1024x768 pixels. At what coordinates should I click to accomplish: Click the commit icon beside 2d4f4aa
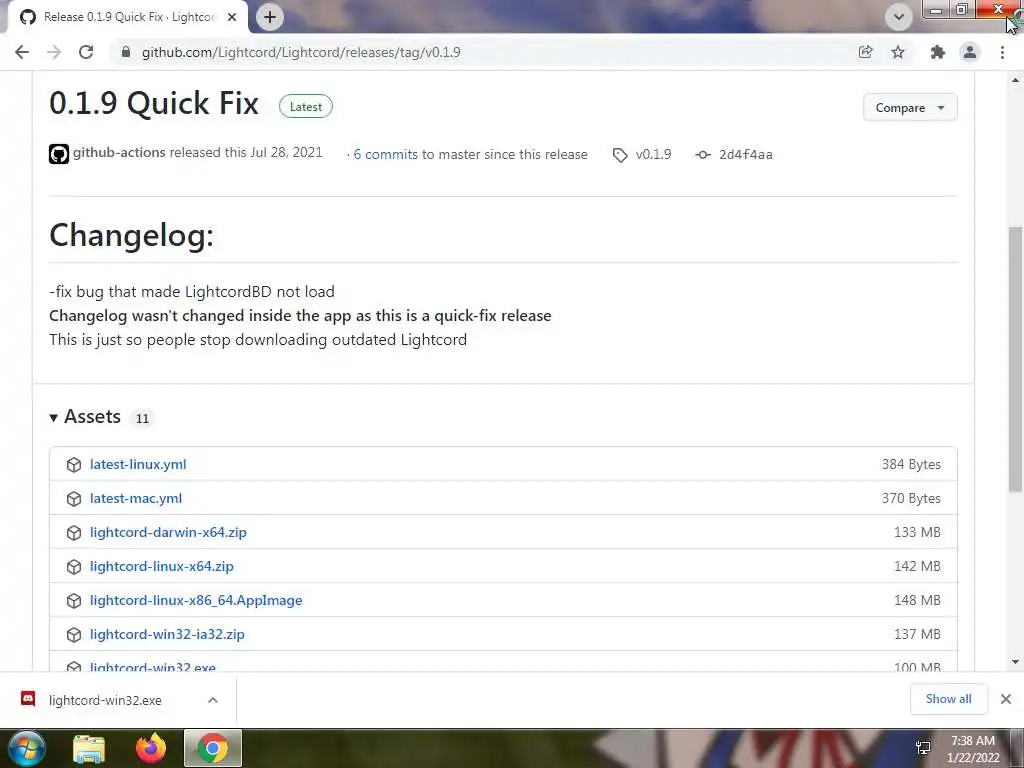[x=703, y=155]
